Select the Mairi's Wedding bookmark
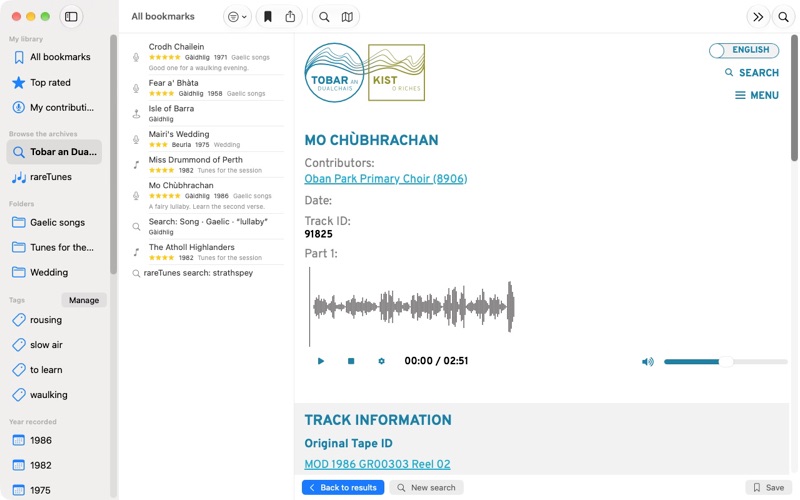This screenshot has height=500, width=800. (208, 139)
